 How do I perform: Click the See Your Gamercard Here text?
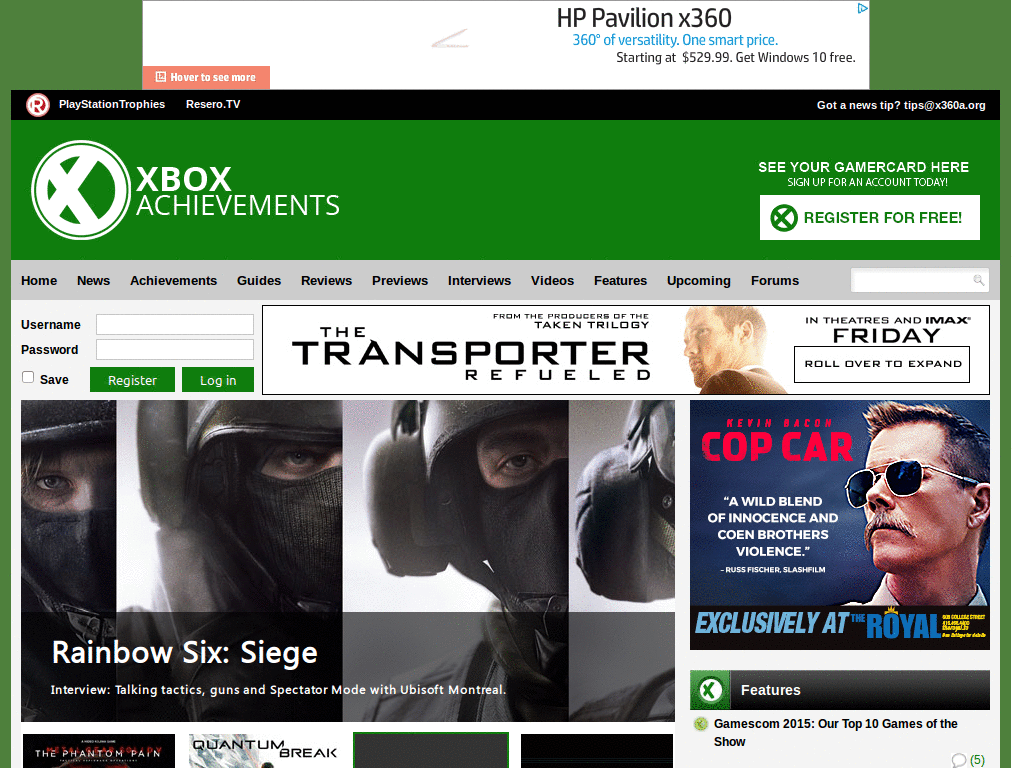tap(863, 167)
